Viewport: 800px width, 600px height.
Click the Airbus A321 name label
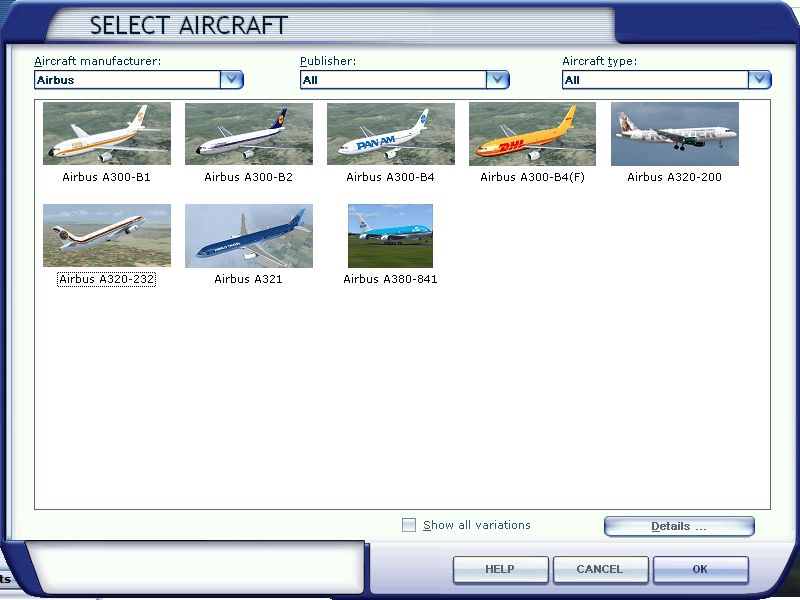click(x=249, y=280)
